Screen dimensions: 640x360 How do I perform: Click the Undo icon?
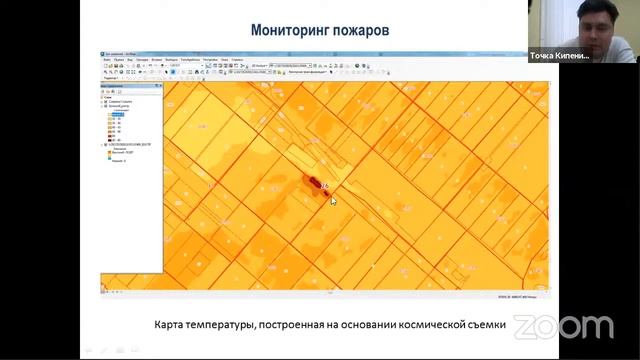tap(150, 66)
